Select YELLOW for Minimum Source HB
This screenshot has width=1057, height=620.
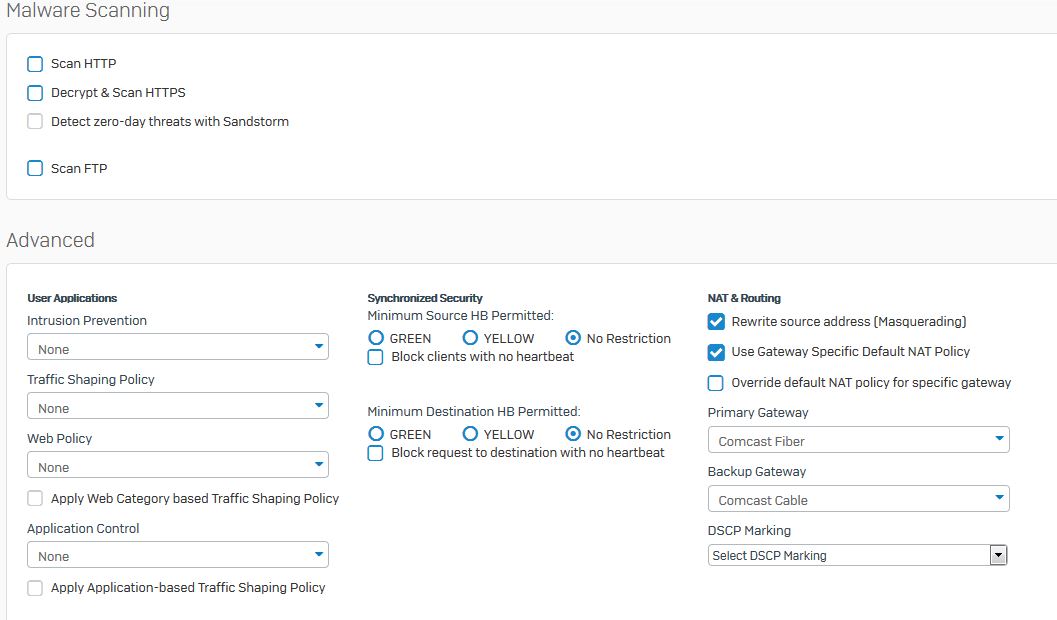[x=470, y=339]
